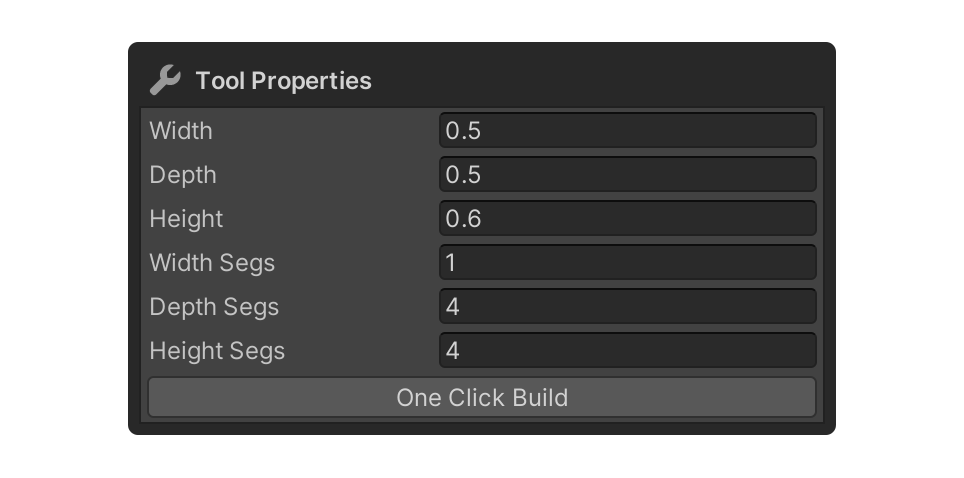Focus the Depth Segs input field
The image size is (964, 478).
coord(627,307)
